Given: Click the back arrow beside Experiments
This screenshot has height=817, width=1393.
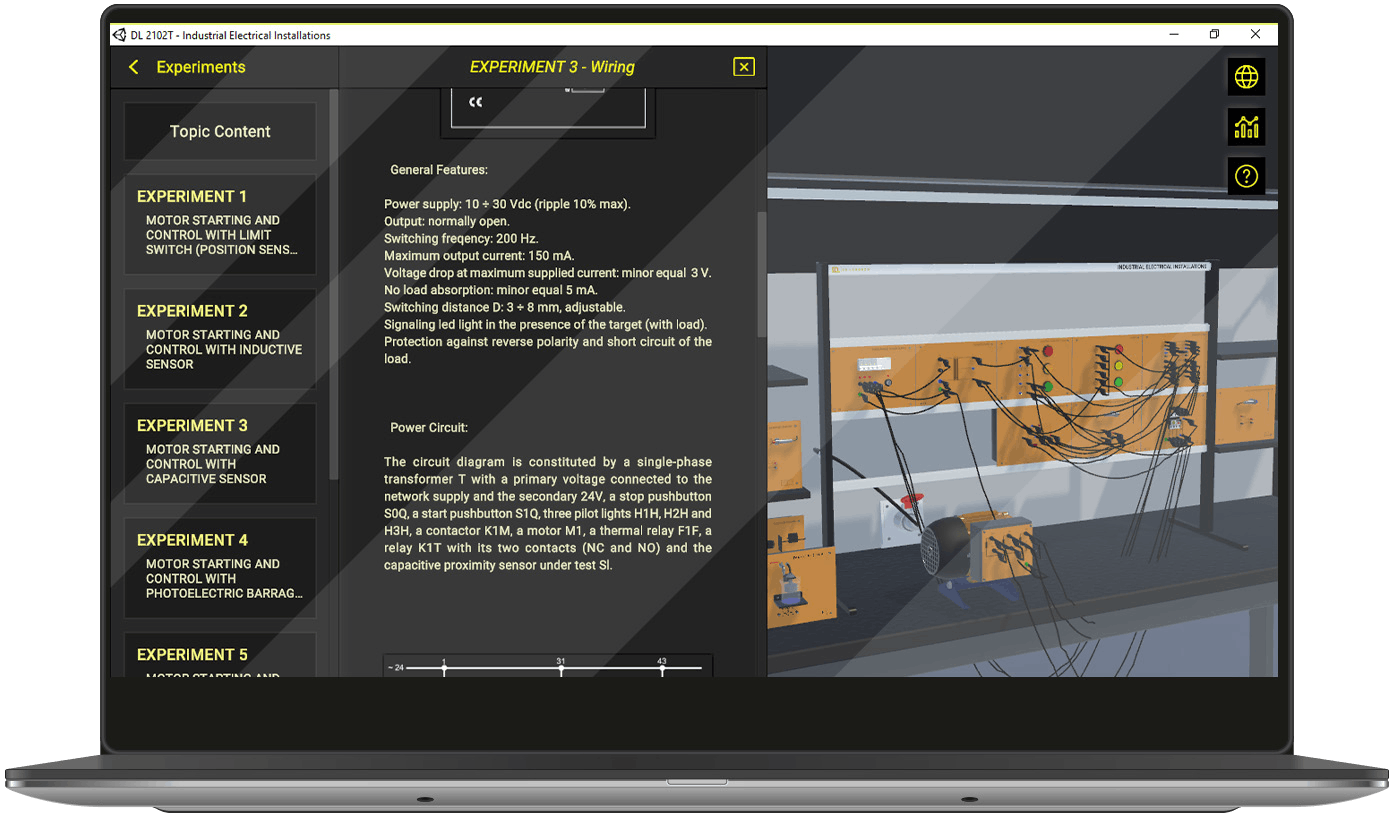Looking at the screenshot, I should [x=133, y=67].
